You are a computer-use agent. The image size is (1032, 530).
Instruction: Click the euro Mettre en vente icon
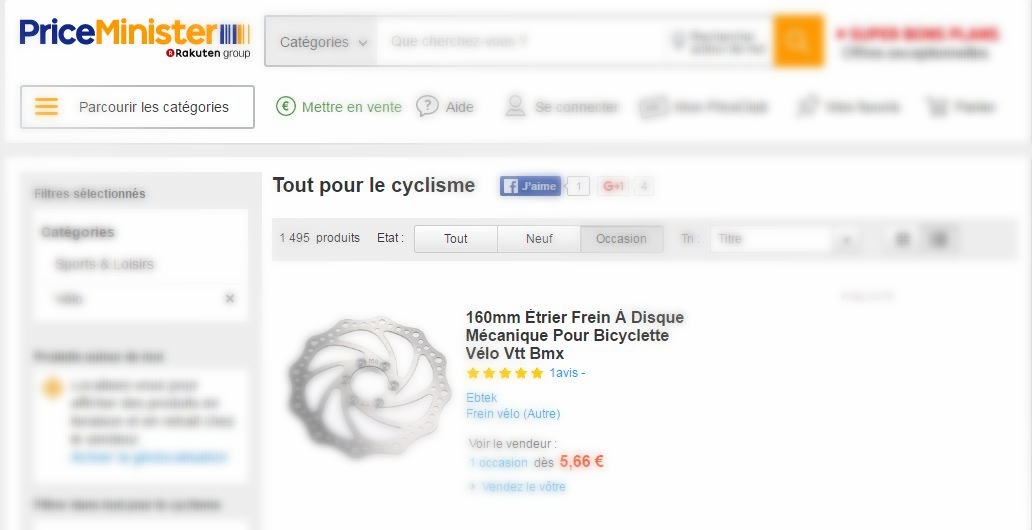click(x=286, y=106)
